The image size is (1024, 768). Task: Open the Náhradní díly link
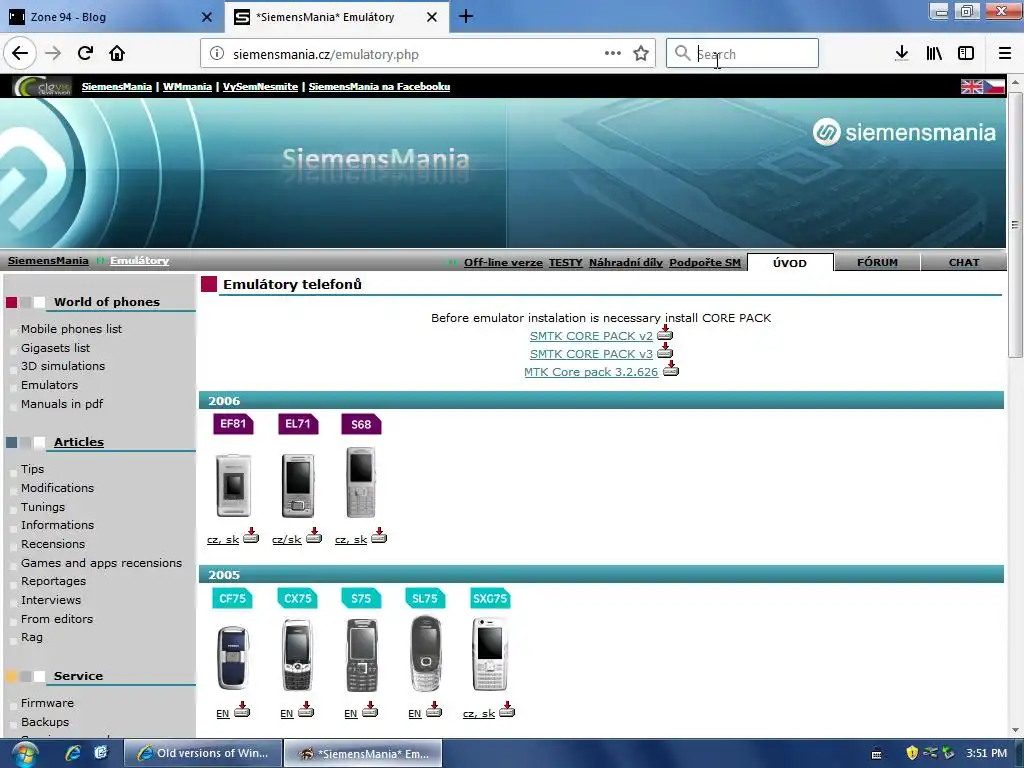click(626, 263)
